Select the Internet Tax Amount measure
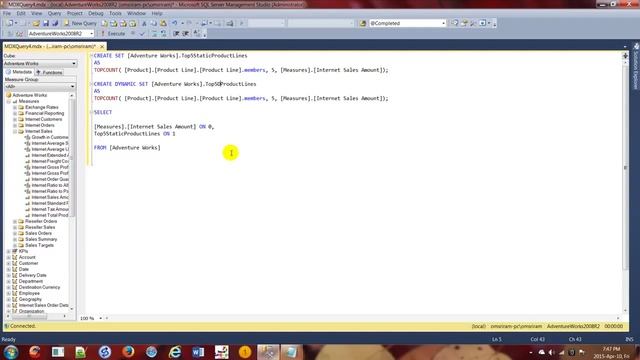 pyautogui.click(x=50, y=209)
